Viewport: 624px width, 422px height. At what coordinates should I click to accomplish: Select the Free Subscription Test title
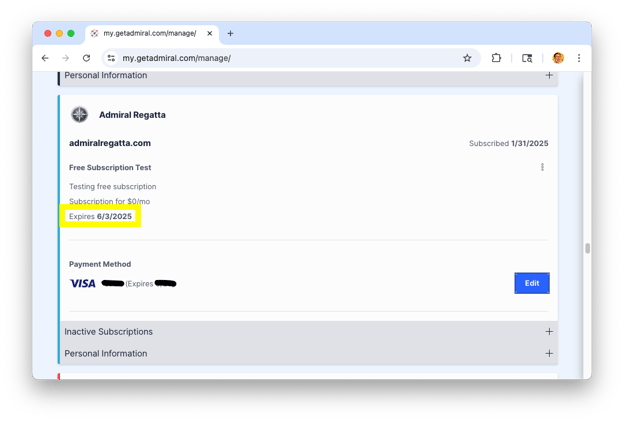tap(110, 168)
